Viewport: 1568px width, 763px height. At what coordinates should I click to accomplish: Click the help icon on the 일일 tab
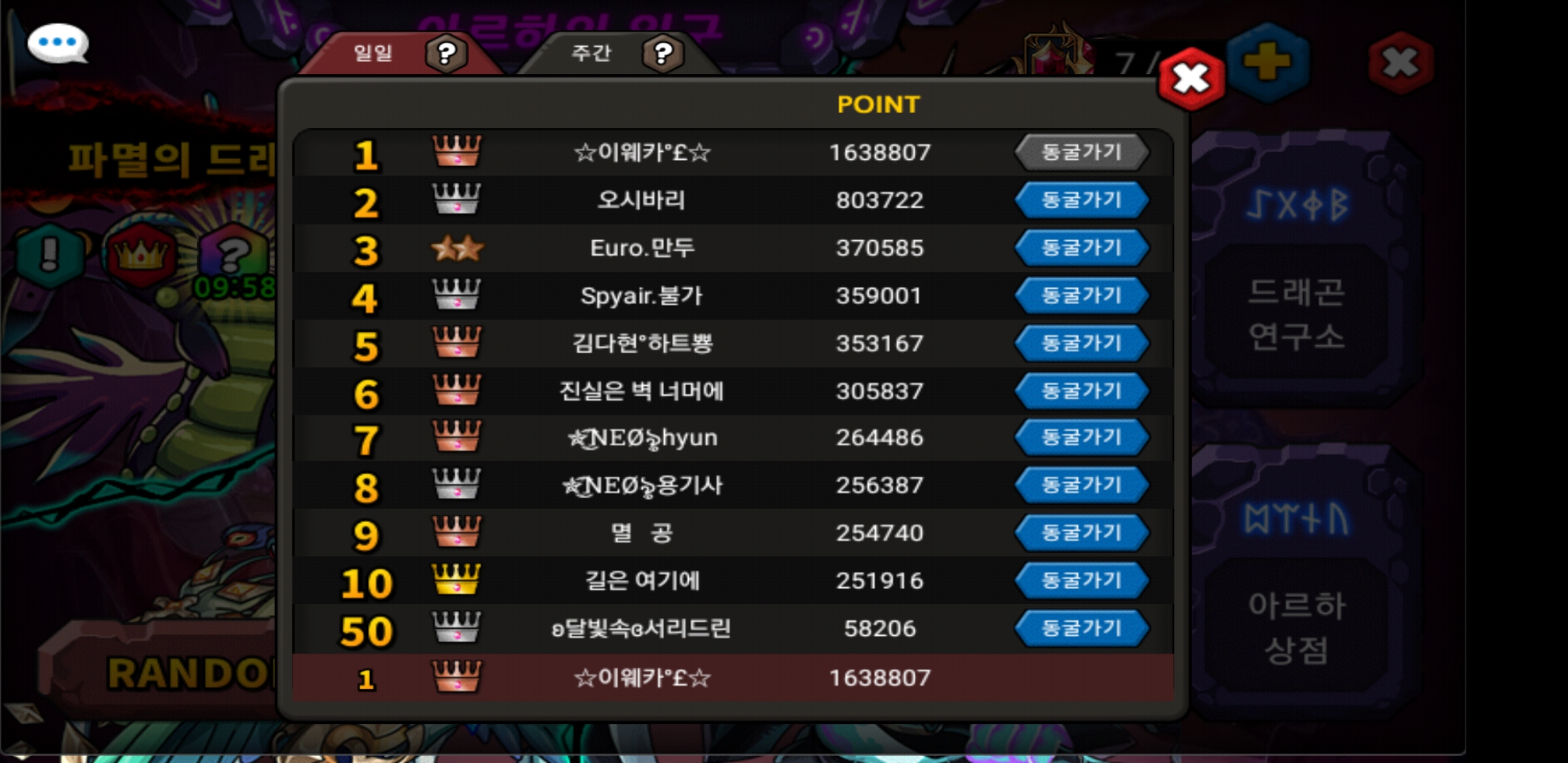click(446, 53)
